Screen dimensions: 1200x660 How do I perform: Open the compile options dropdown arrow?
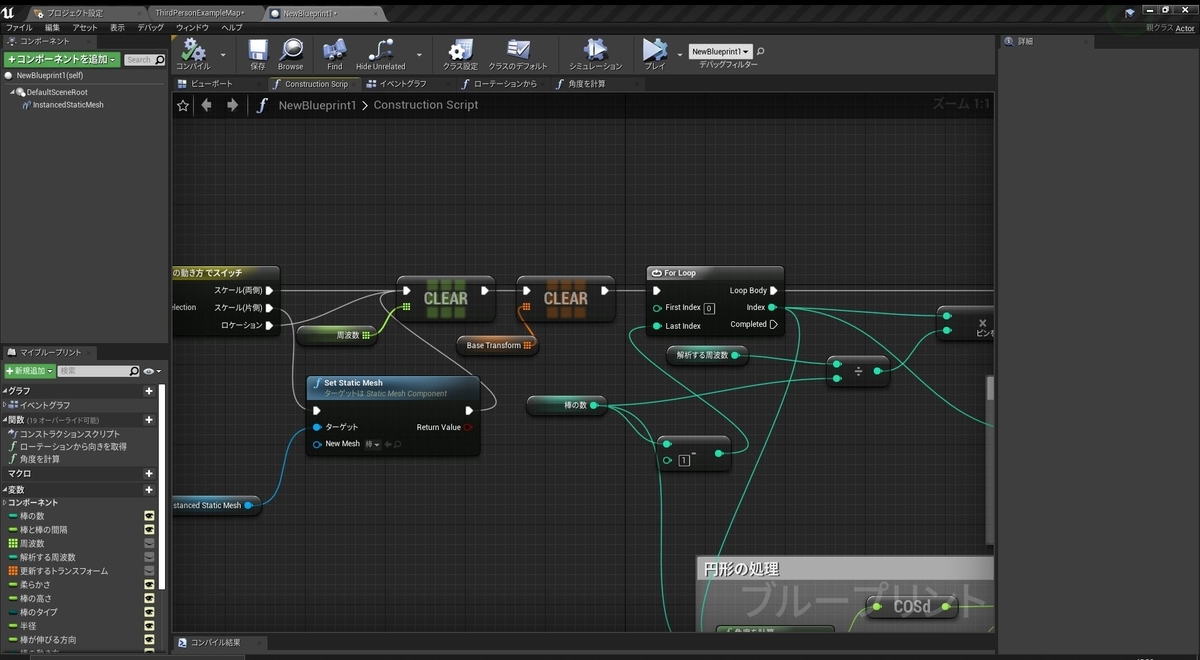click(x=222, y=54)
